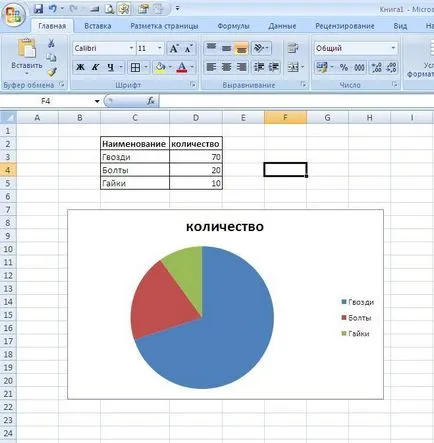Switch to the Вставка ribbon tab
This screenshot has width=434, height=443.
[97, 26]
